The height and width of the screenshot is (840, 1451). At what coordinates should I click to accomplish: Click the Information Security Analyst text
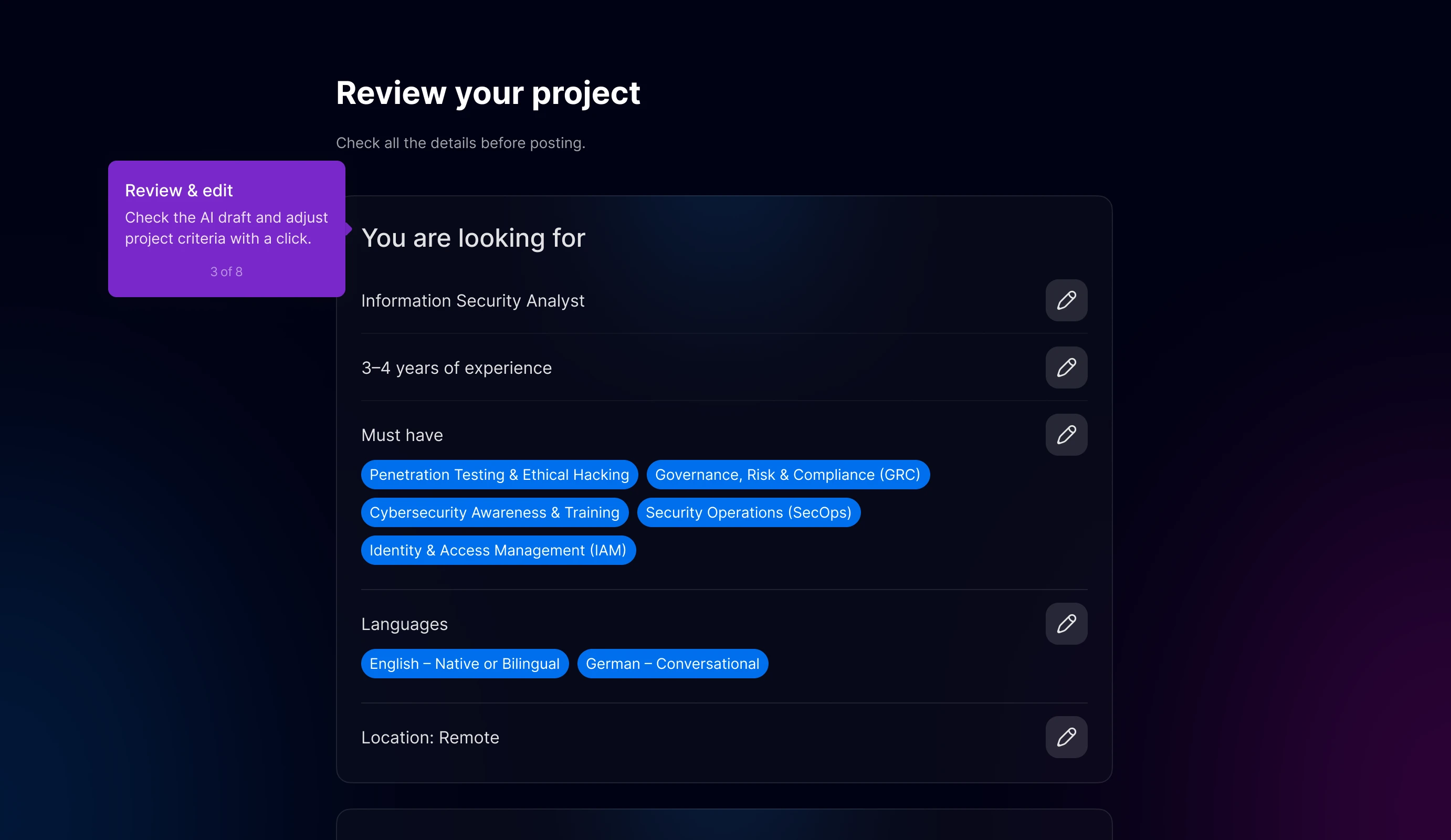472,300
